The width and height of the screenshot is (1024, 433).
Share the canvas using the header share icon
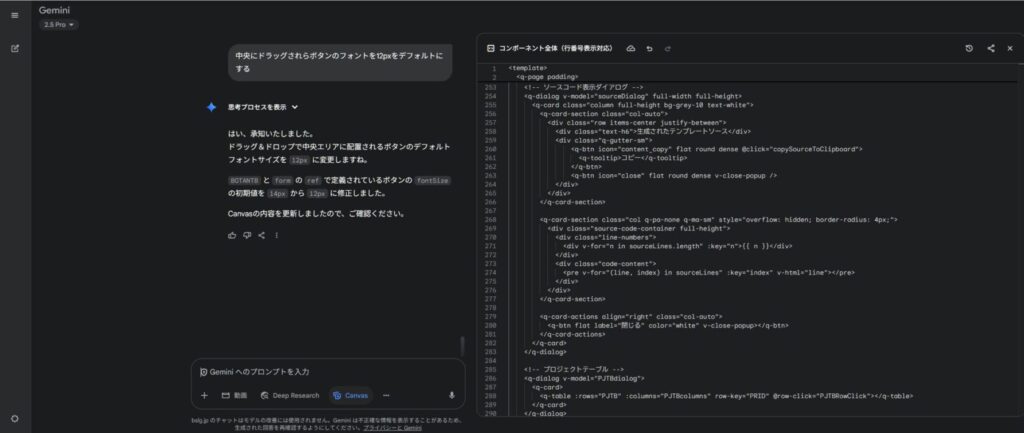click(991, 48)
